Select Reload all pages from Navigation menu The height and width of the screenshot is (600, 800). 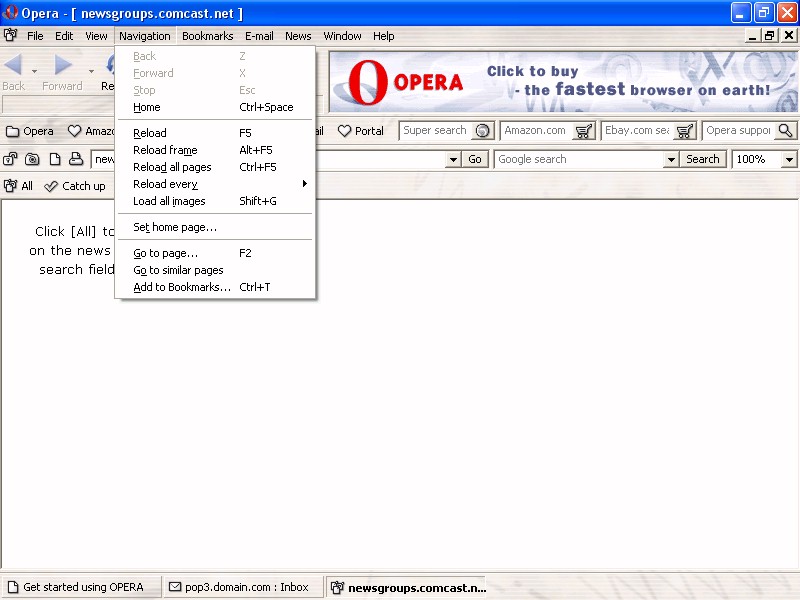(172, 167)
